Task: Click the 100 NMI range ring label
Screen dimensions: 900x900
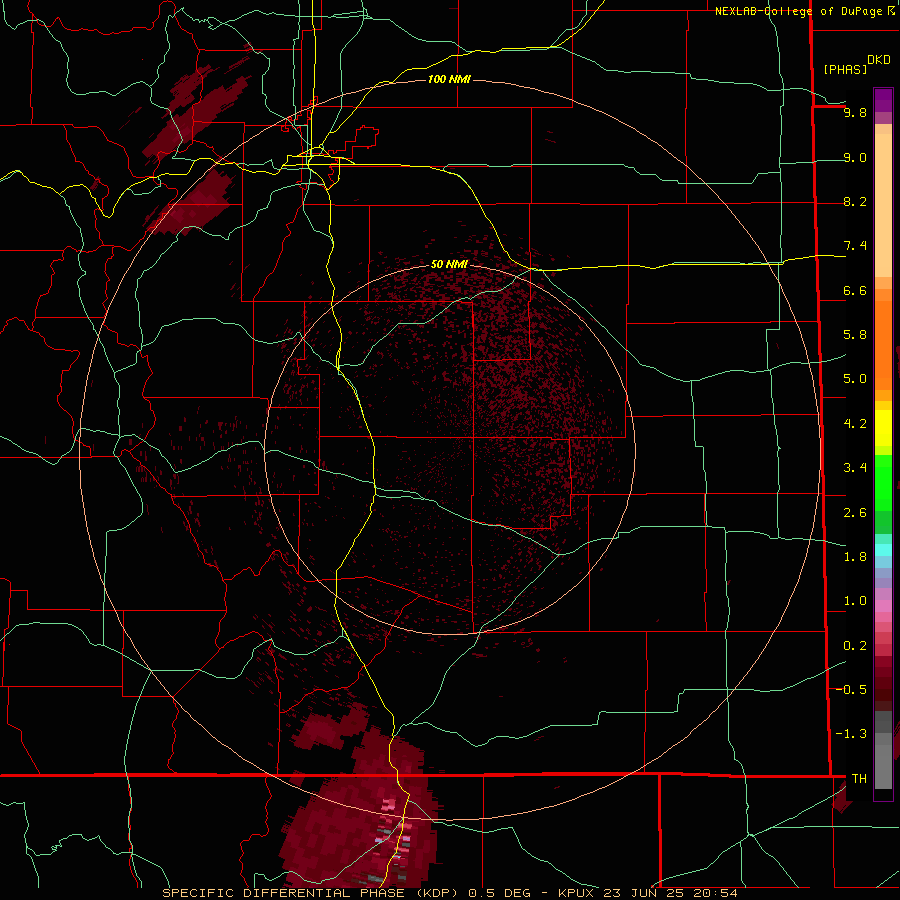Action: 449,79
